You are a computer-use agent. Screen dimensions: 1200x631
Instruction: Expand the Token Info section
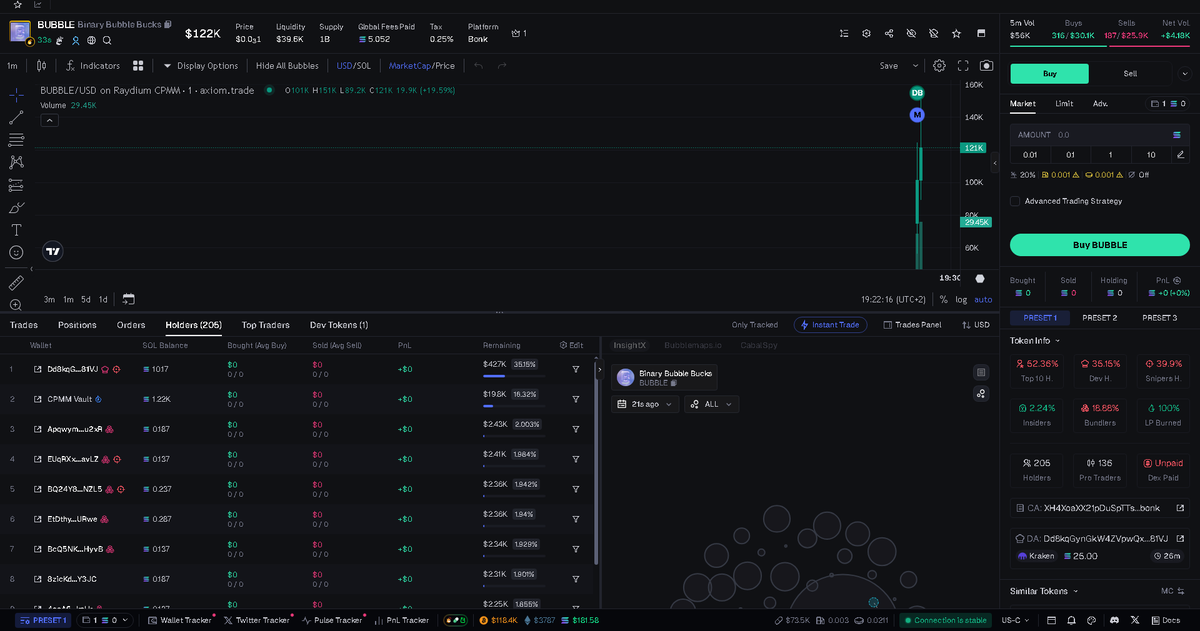coord(1035,341)
